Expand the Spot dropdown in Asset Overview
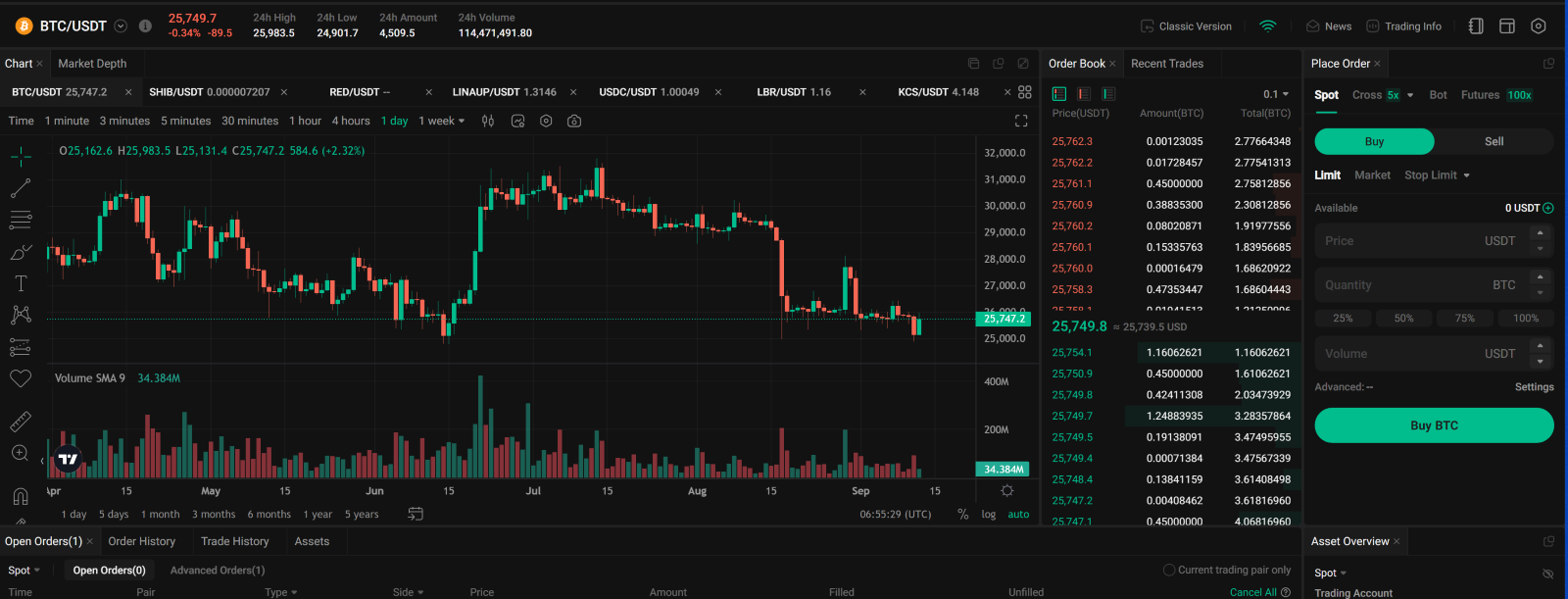 (x=1331, y=573)
